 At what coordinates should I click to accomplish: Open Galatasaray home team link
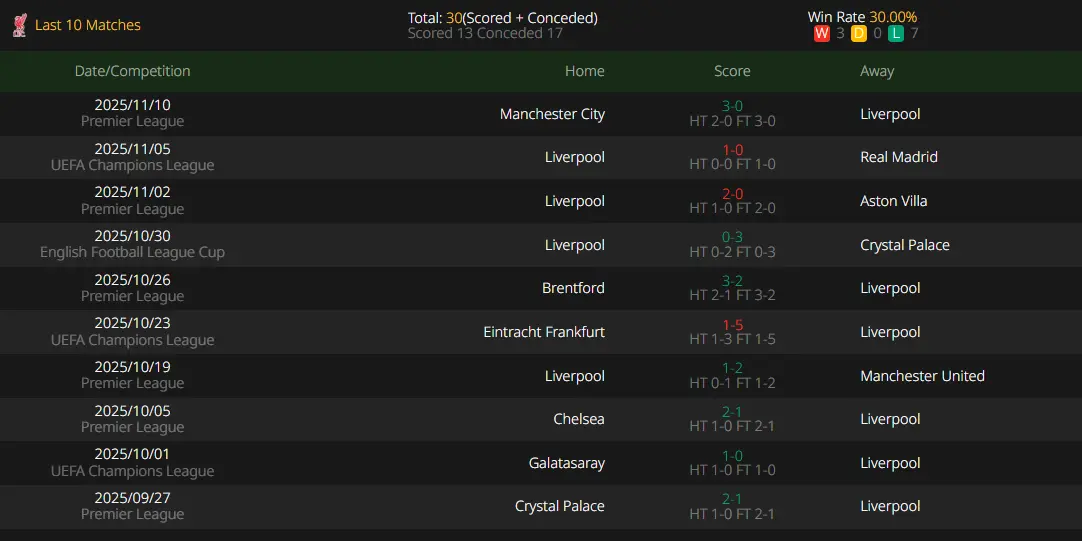pos(567,463)
